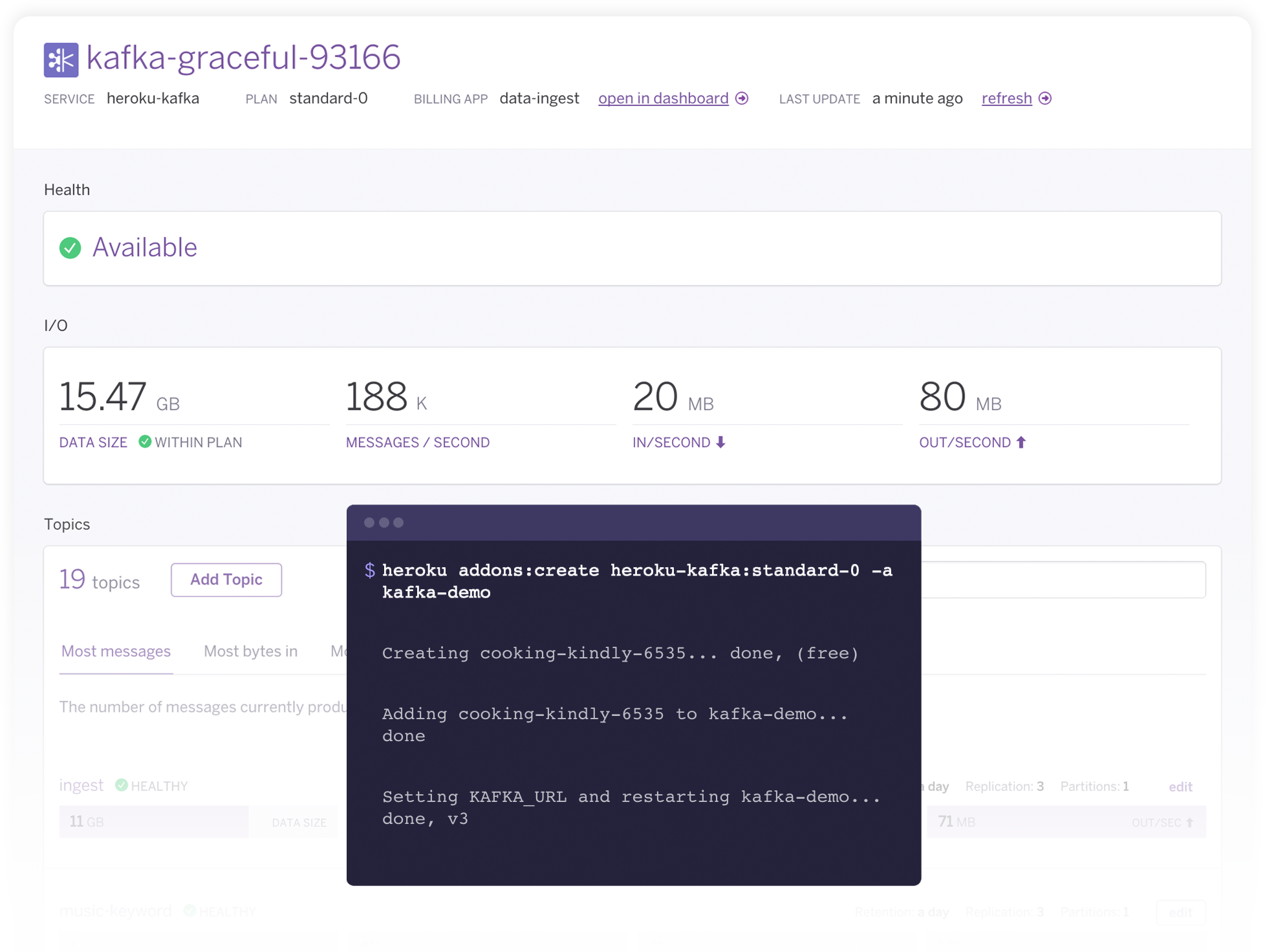Click the OUT/SECOND up arrow icon
The width and height of the screenshot is (1265, 952).
click(x=1021, y=442)
